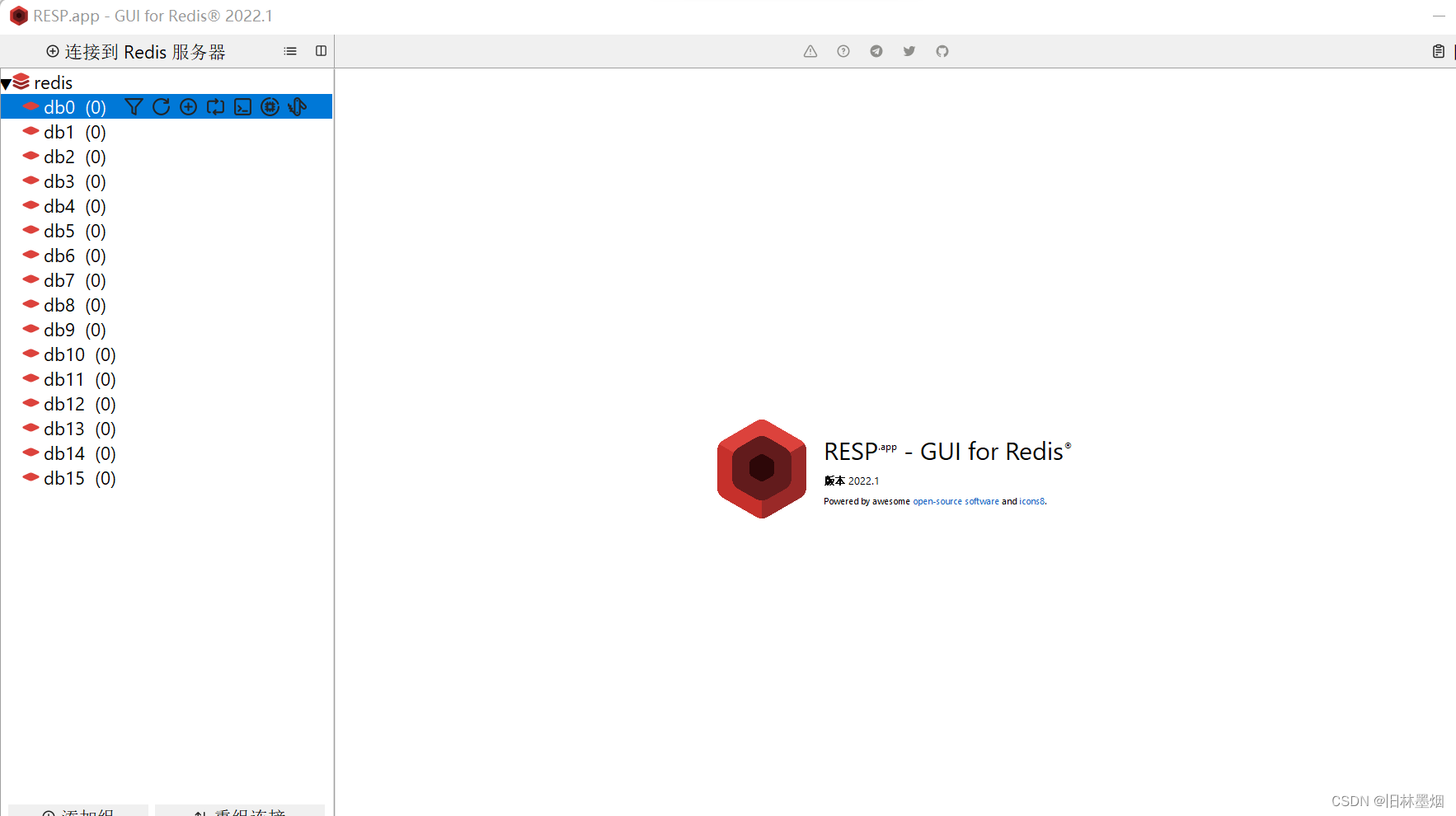Click the version 2022.1 text

click(x=852, y=481)
